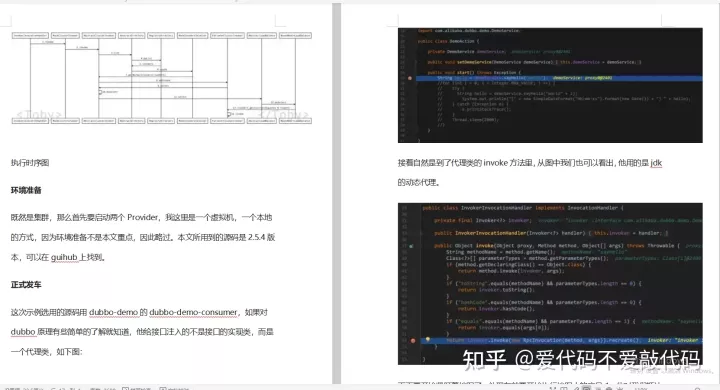Click the line starting dubbo 原理有些简单的了解
The width and height of the screenshot is (720, 390).
point(142,332)
